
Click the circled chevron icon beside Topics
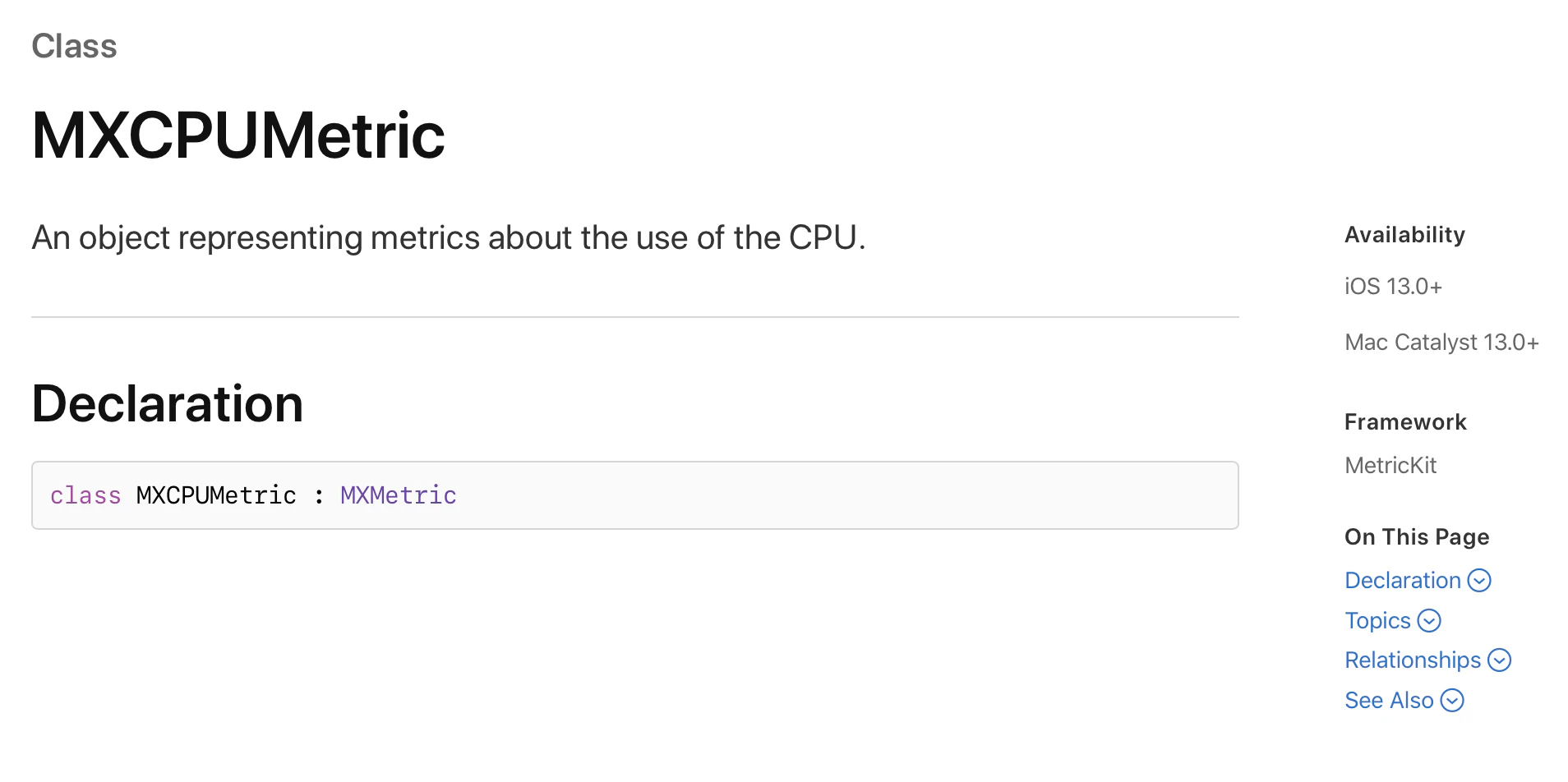1429,621
